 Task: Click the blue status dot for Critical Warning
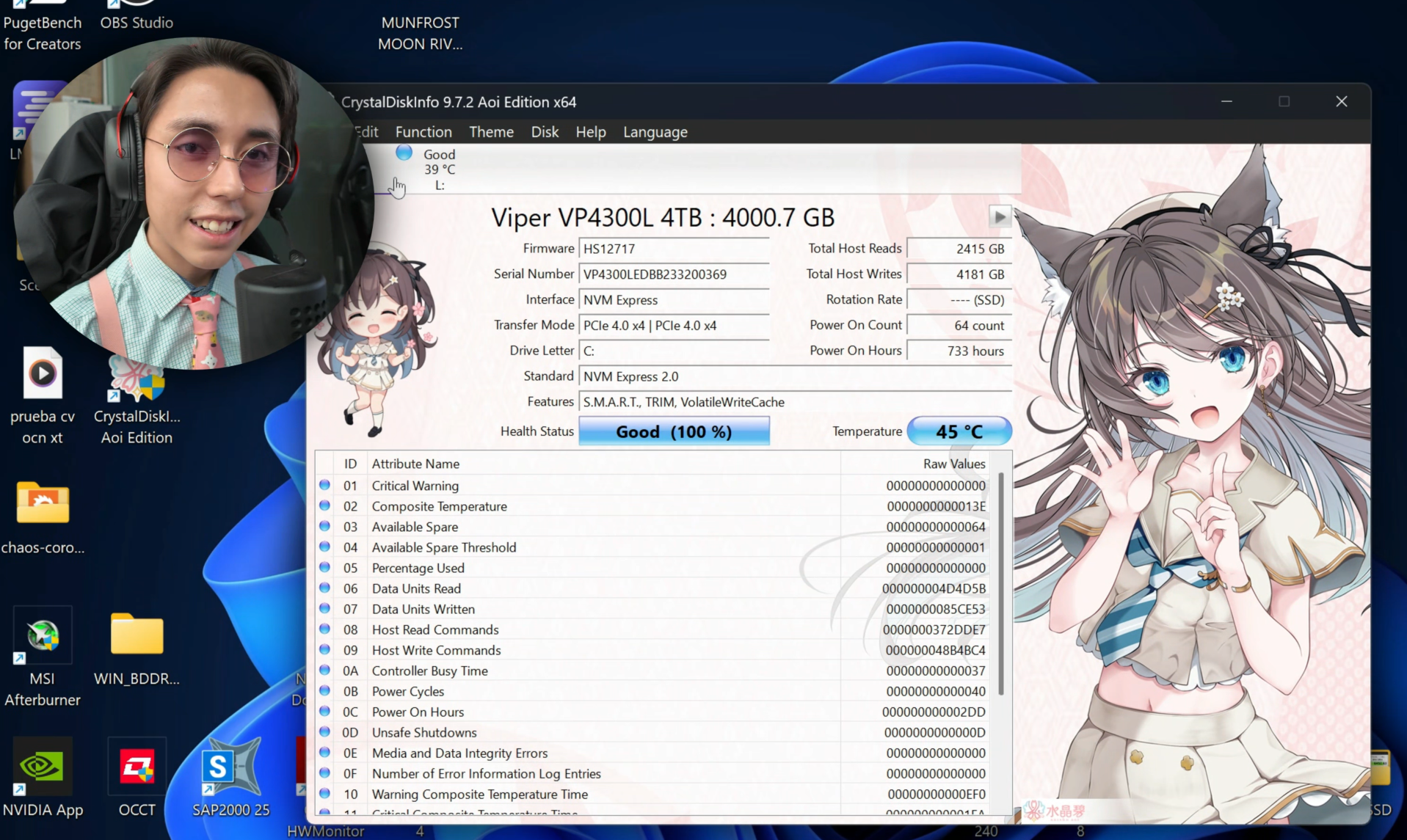tap(324, 486)
